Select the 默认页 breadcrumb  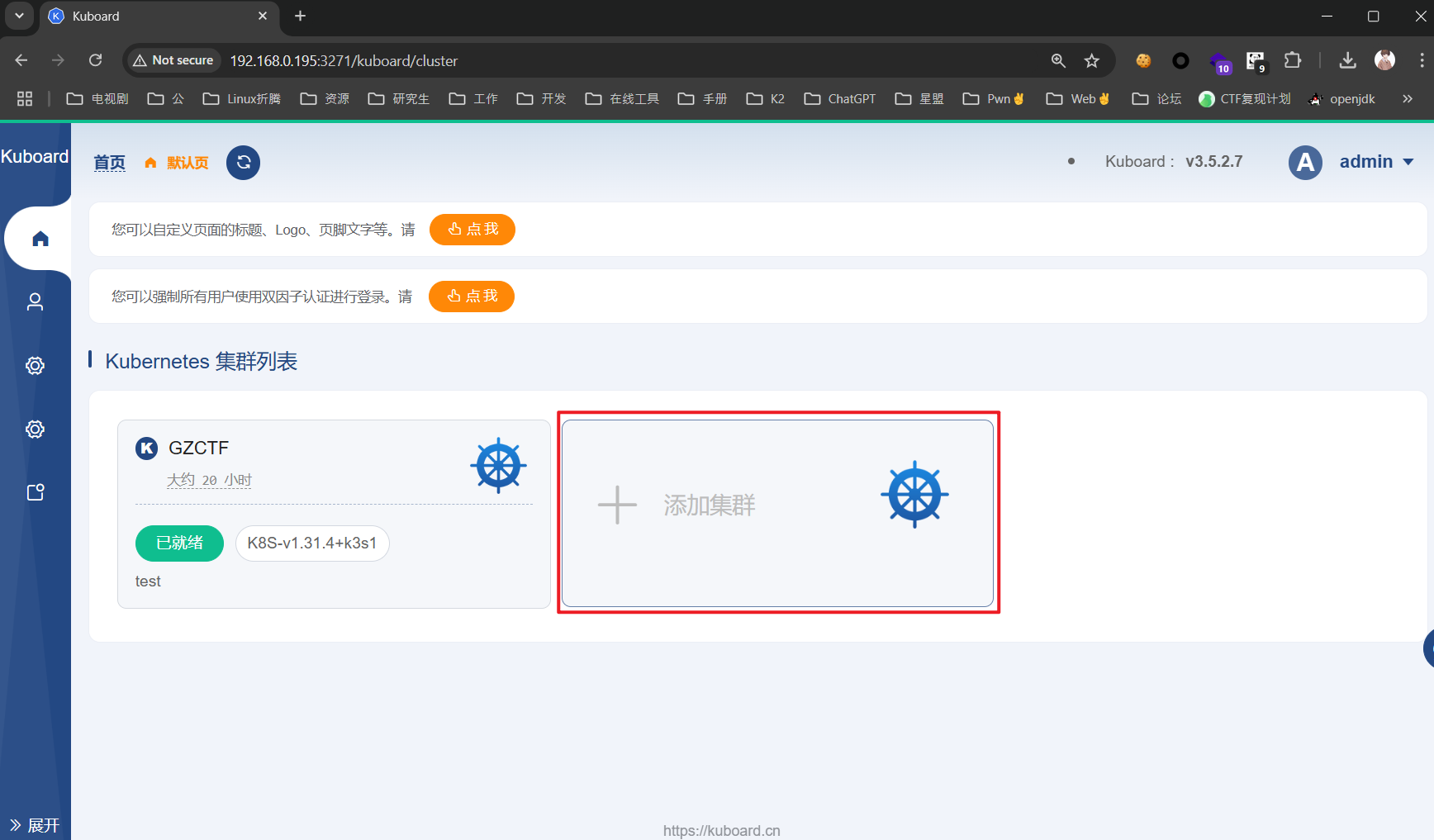point(177,163)
